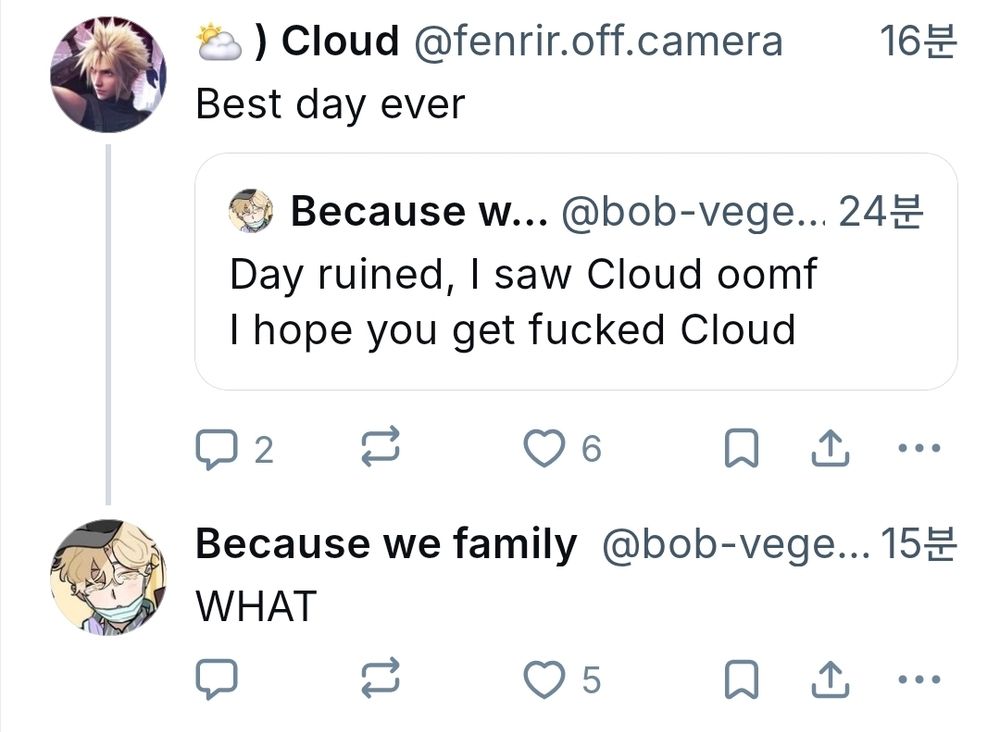Viewport: 1000px width, 732px height.
Task: Open Because we family's avatar on "WHAT" reply
Action: point(108,577)
